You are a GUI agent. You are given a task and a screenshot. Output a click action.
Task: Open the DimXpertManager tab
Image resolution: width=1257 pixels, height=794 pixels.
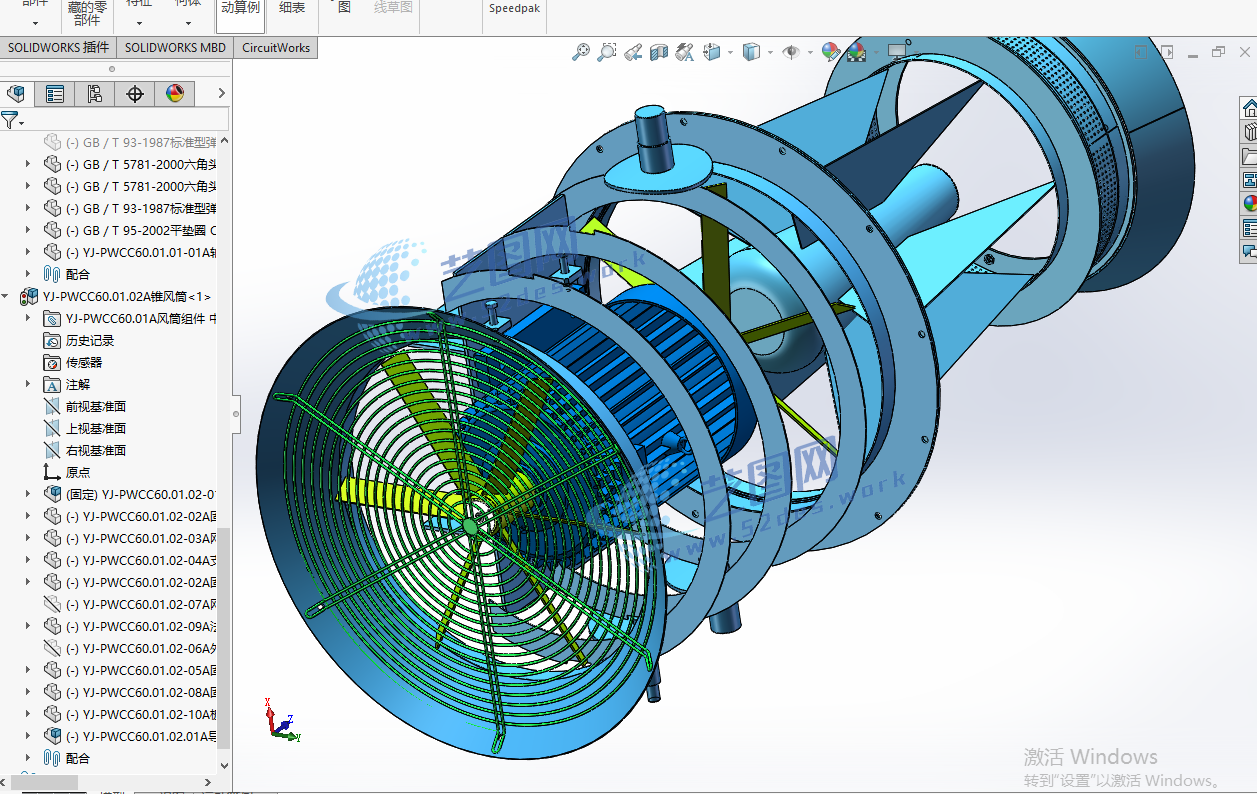pos(135,94)
